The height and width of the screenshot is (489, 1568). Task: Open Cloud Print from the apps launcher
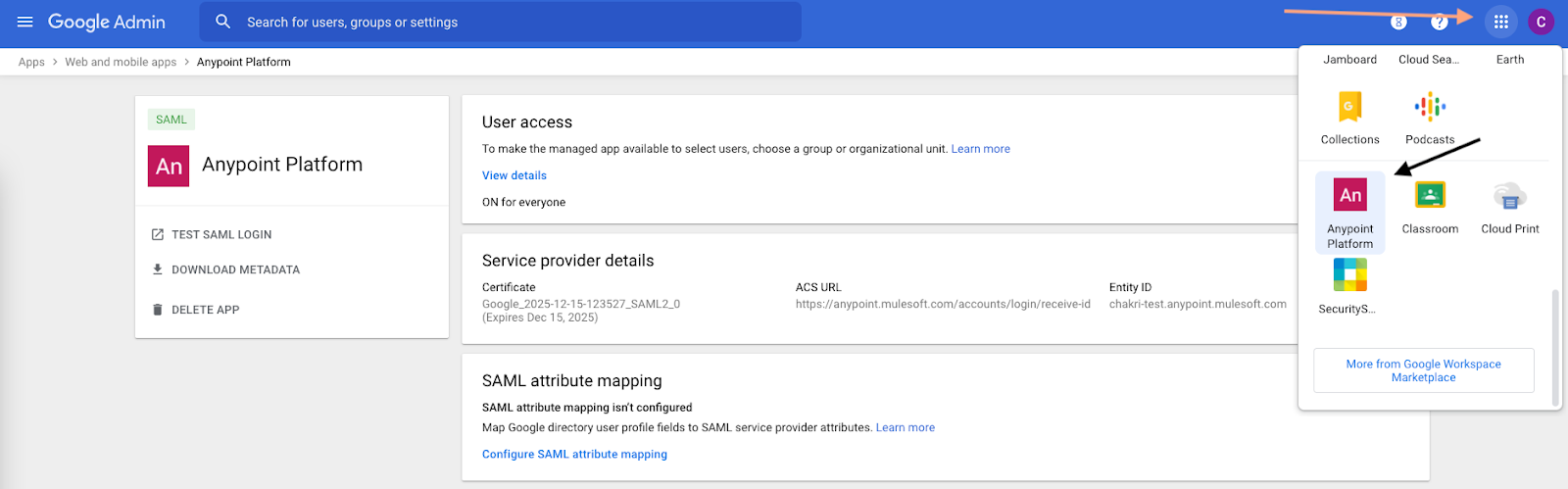1510,206
